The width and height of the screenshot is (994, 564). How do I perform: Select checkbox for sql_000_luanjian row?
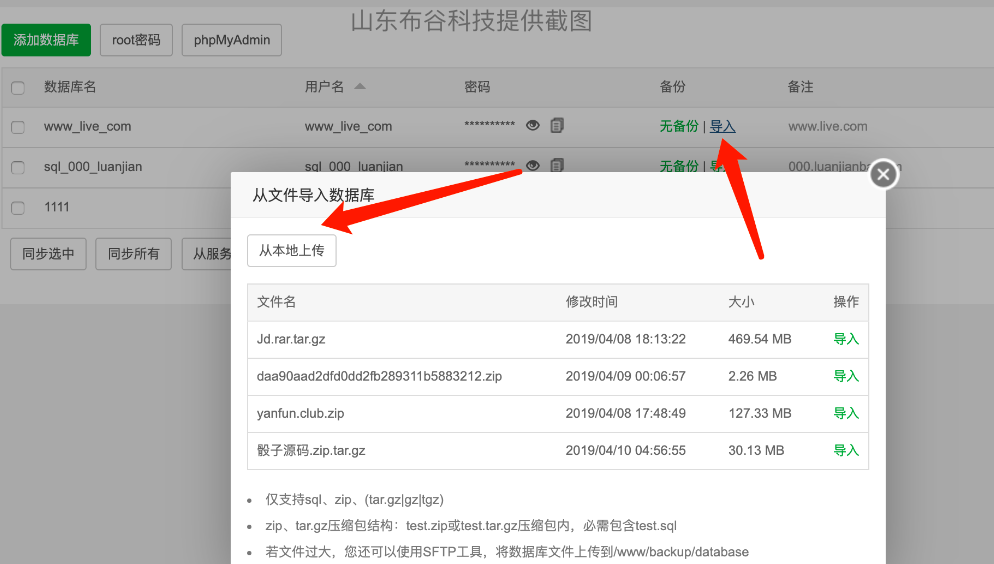tap(18, 167)
